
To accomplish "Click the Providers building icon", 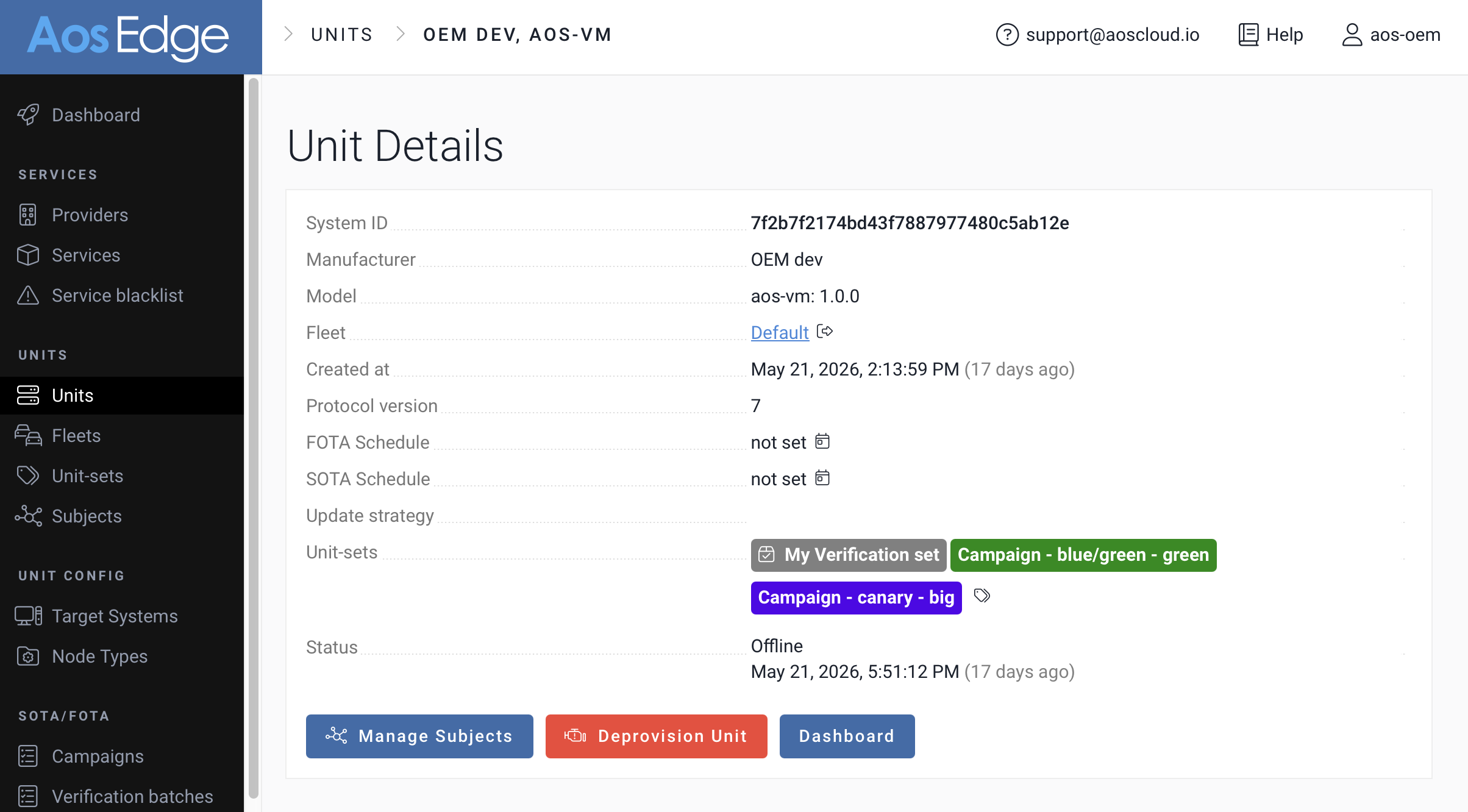I will (x=28, y=215).
